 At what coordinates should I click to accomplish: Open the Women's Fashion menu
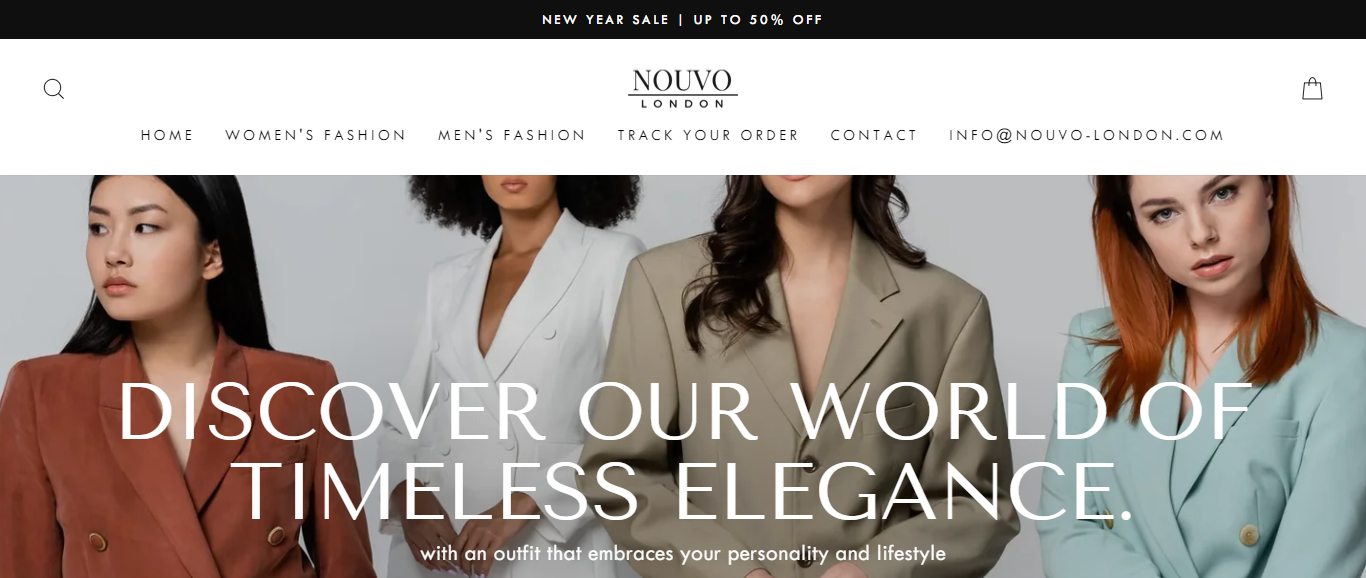coord(316,135)
